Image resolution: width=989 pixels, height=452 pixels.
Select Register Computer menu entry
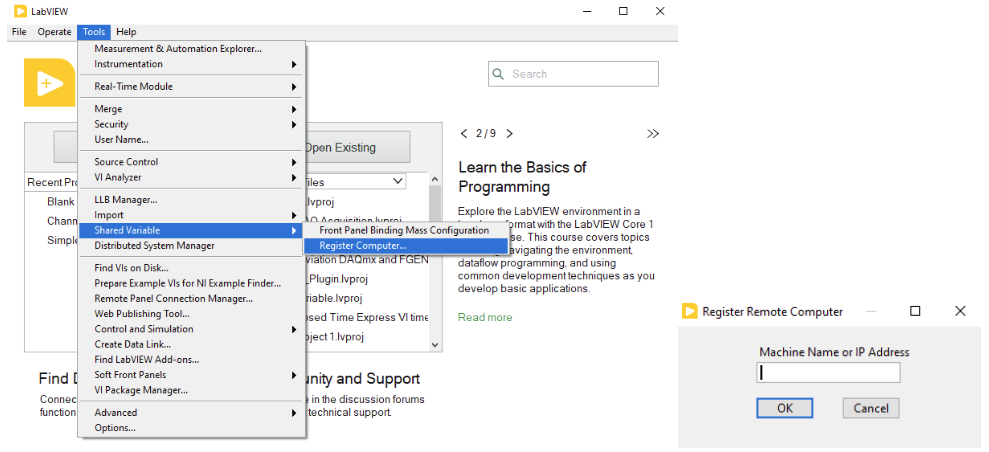[x=363, y=246]
